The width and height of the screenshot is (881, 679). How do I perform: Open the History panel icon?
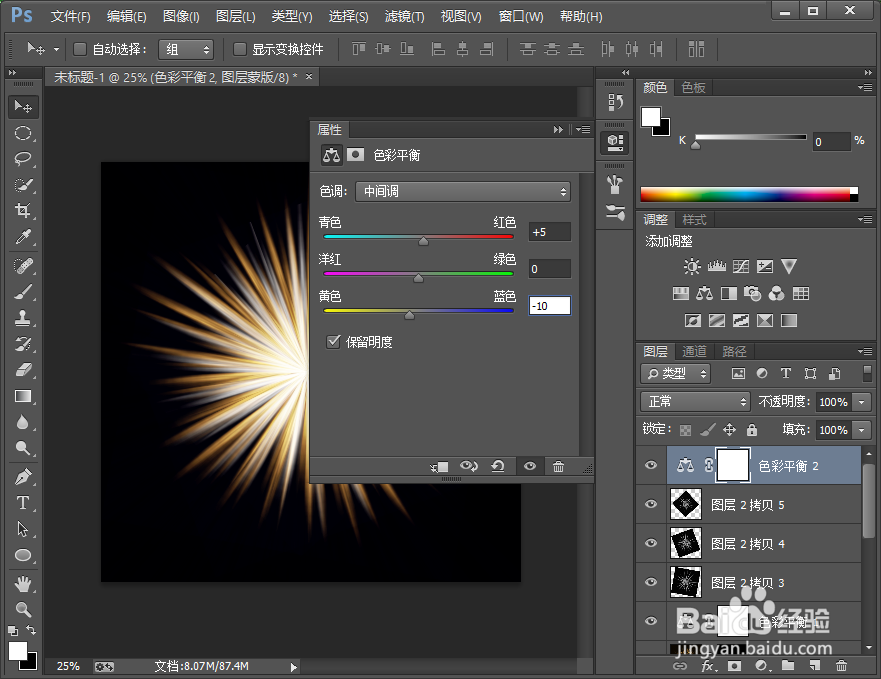coord(615,102)
